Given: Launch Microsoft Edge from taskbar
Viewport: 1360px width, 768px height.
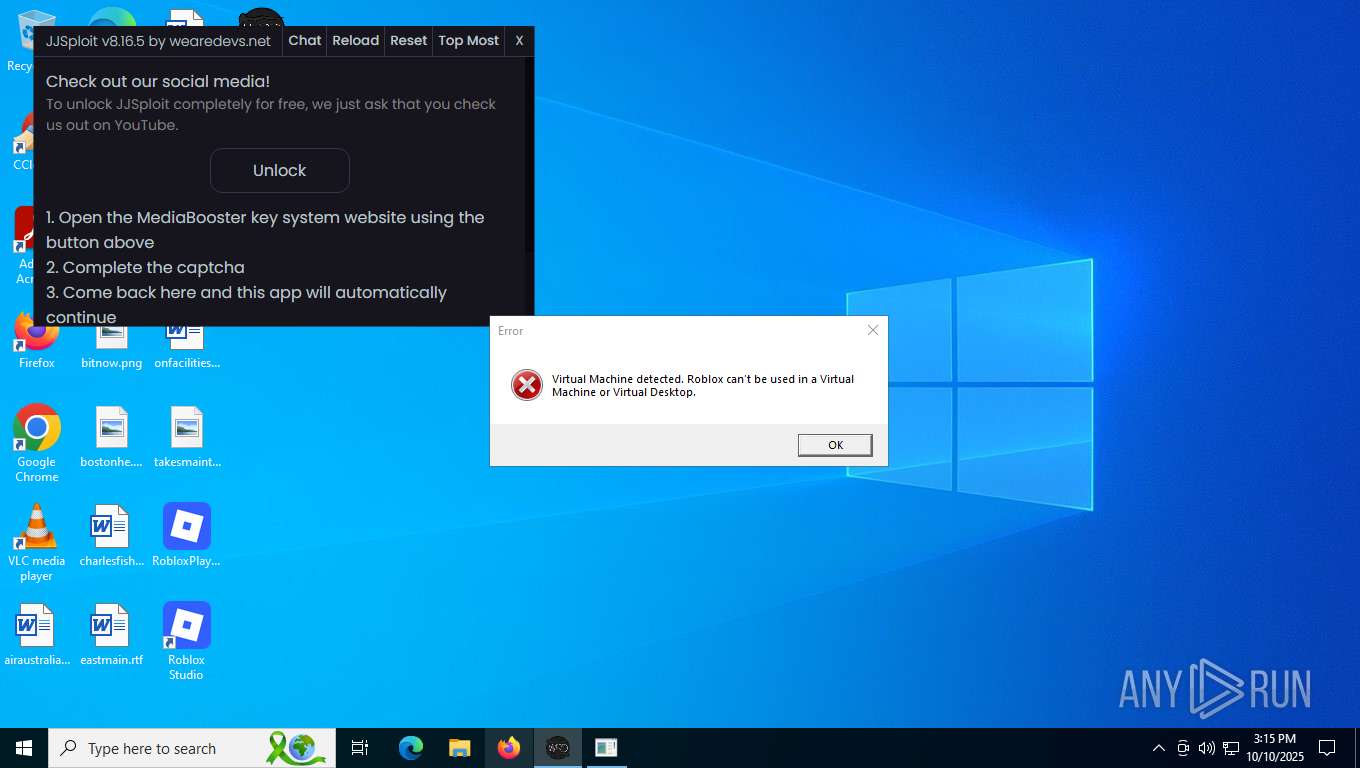Looking at the screenshot, I should coord(411,748).
